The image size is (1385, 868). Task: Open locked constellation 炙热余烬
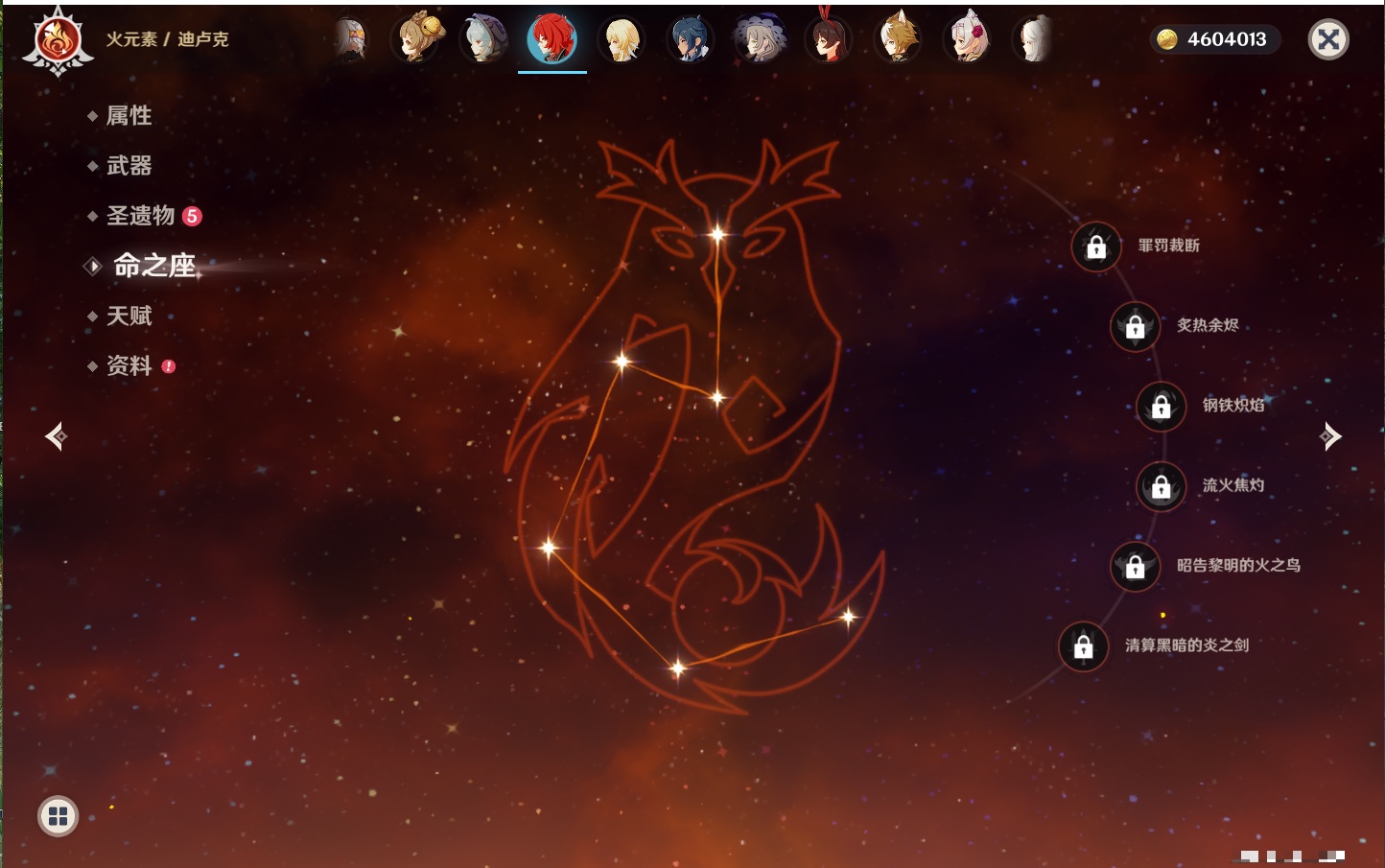(1135, 326)
